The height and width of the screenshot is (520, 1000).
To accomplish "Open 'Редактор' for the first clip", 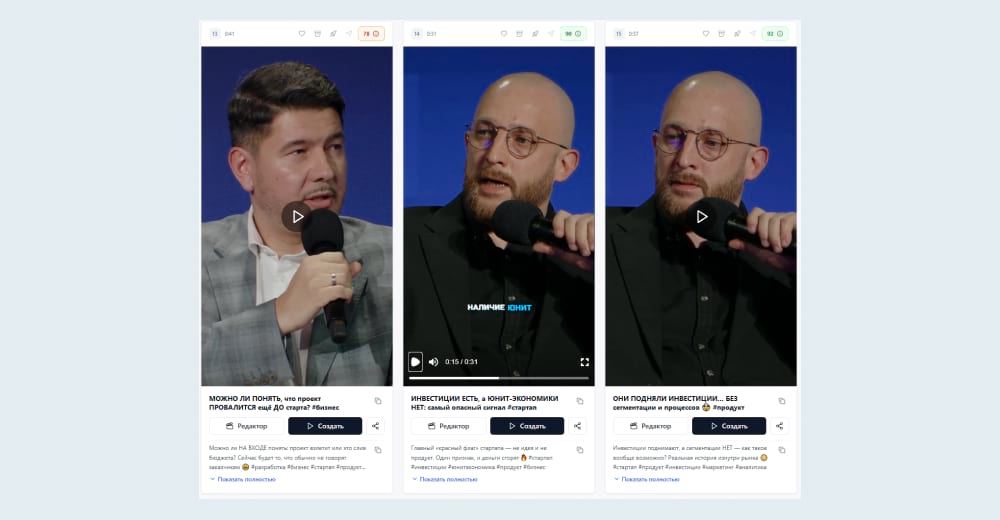I will tap(247, 426).
